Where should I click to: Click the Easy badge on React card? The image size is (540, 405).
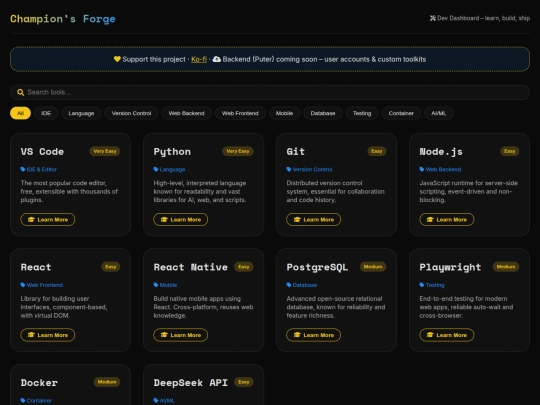111,267
